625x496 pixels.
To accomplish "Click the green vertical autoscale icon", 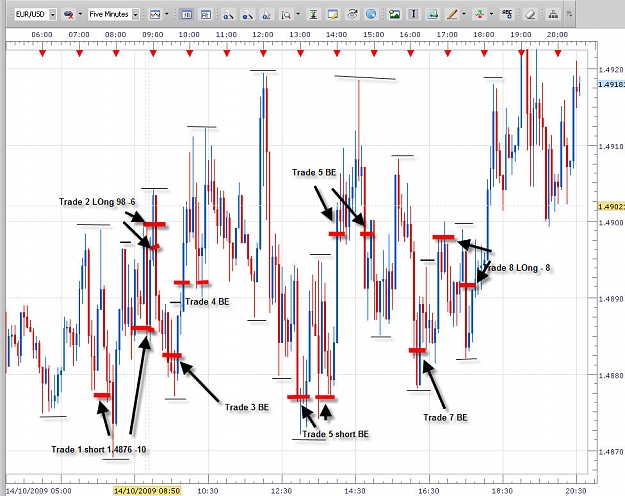I will click(x=314, y=15).
